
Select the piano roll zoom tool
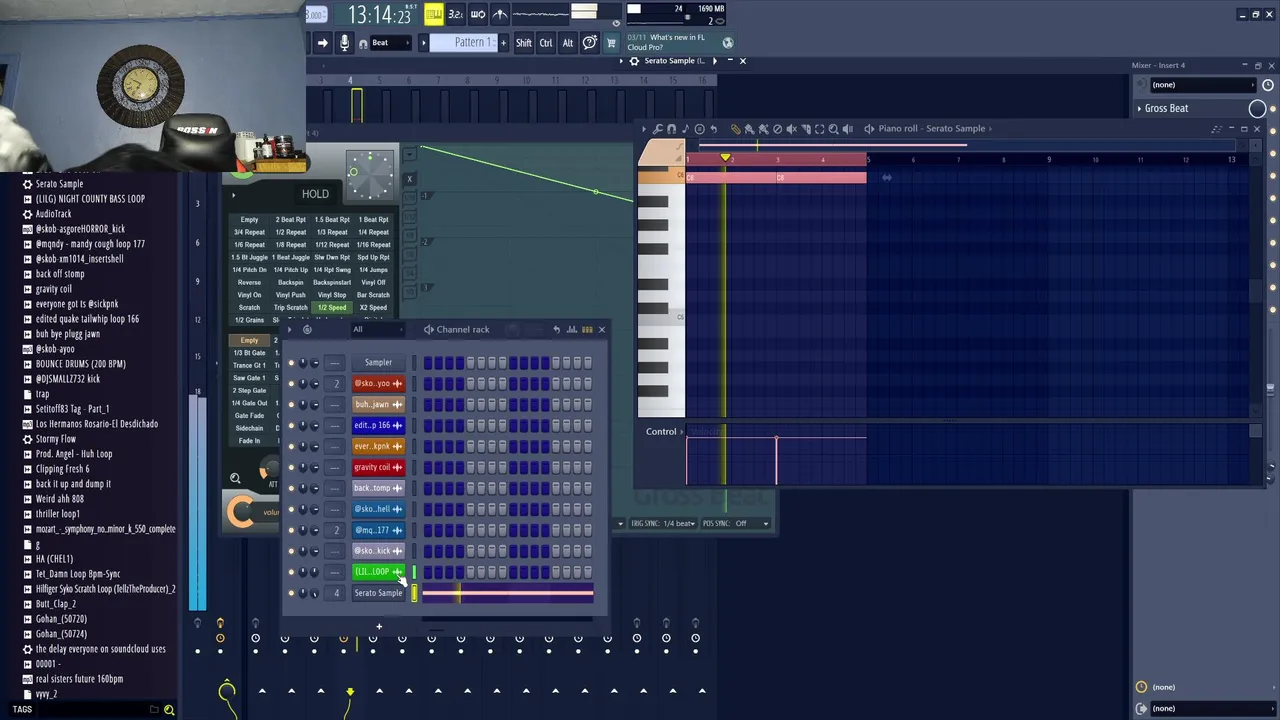tap(833, 129)
